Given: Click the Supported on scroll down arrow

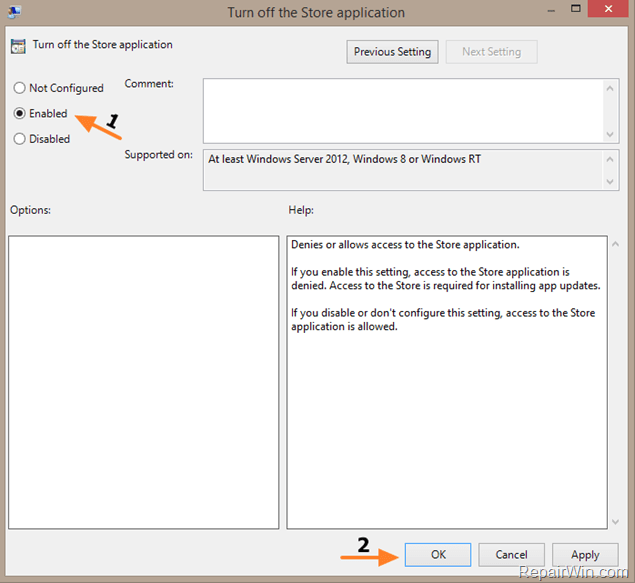Looking at the screenshot, I should [610, 182].
